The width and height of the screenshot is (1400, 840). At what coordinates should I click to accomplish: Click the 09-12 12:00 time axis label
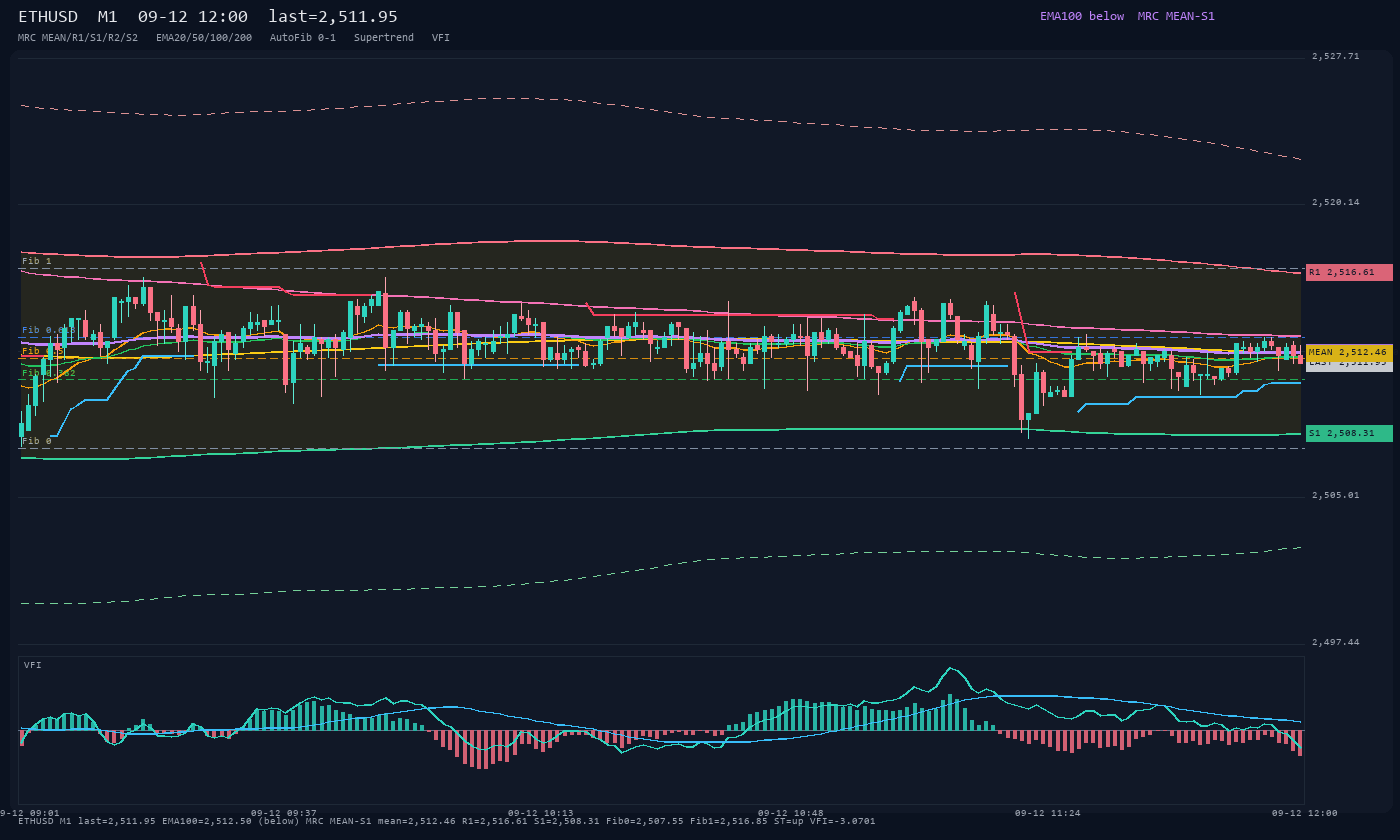1305,813
